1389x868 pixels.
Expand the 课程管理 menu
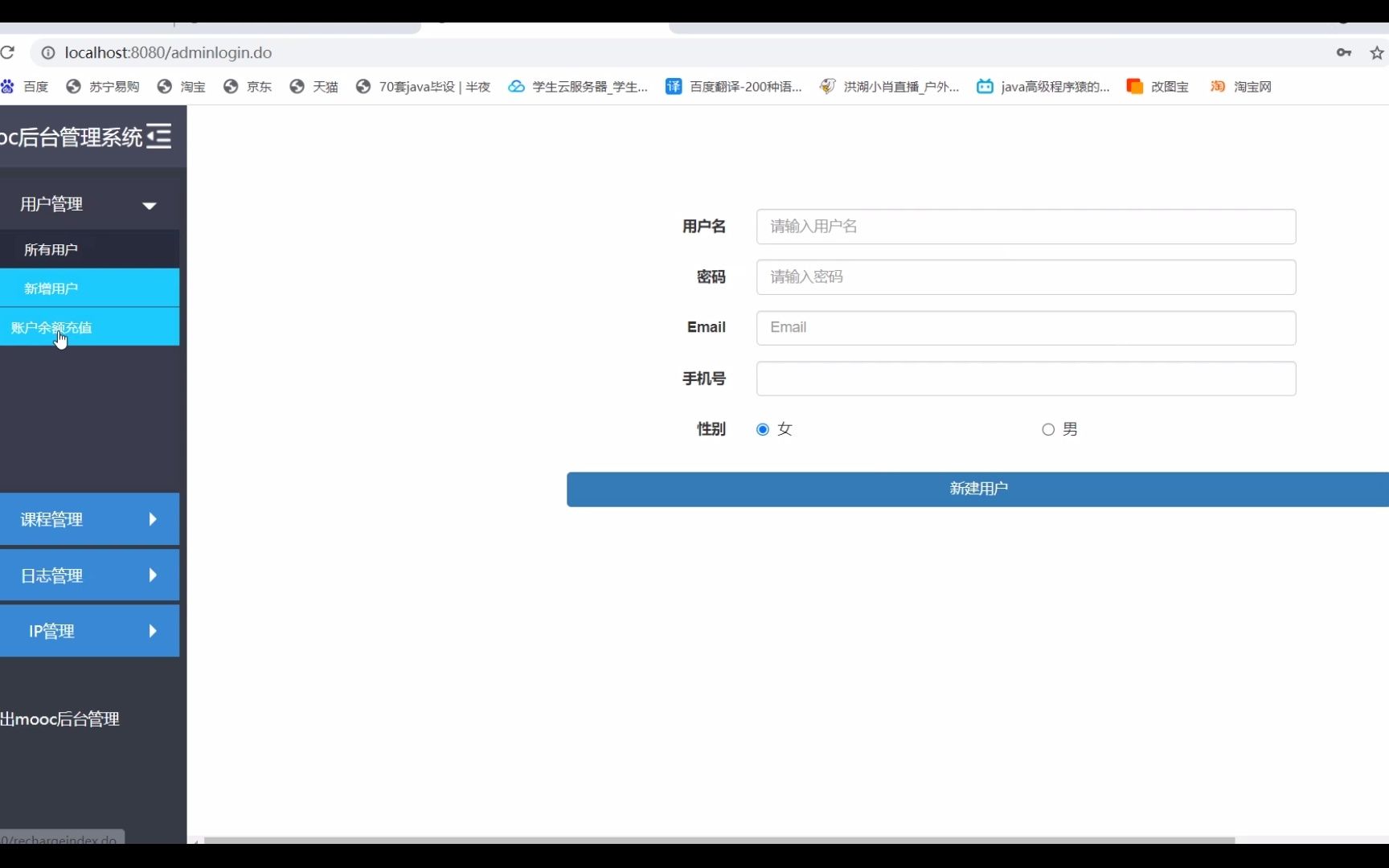(89, 519)
